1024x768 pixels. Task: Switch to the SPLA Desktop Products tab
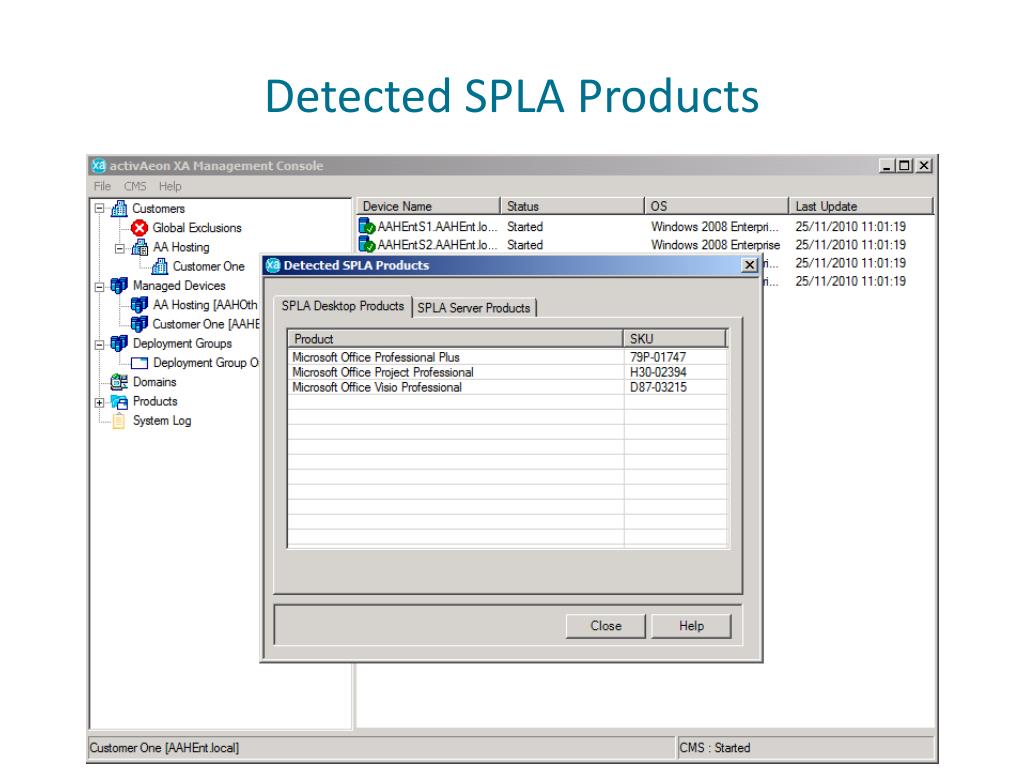click(343, 306)
